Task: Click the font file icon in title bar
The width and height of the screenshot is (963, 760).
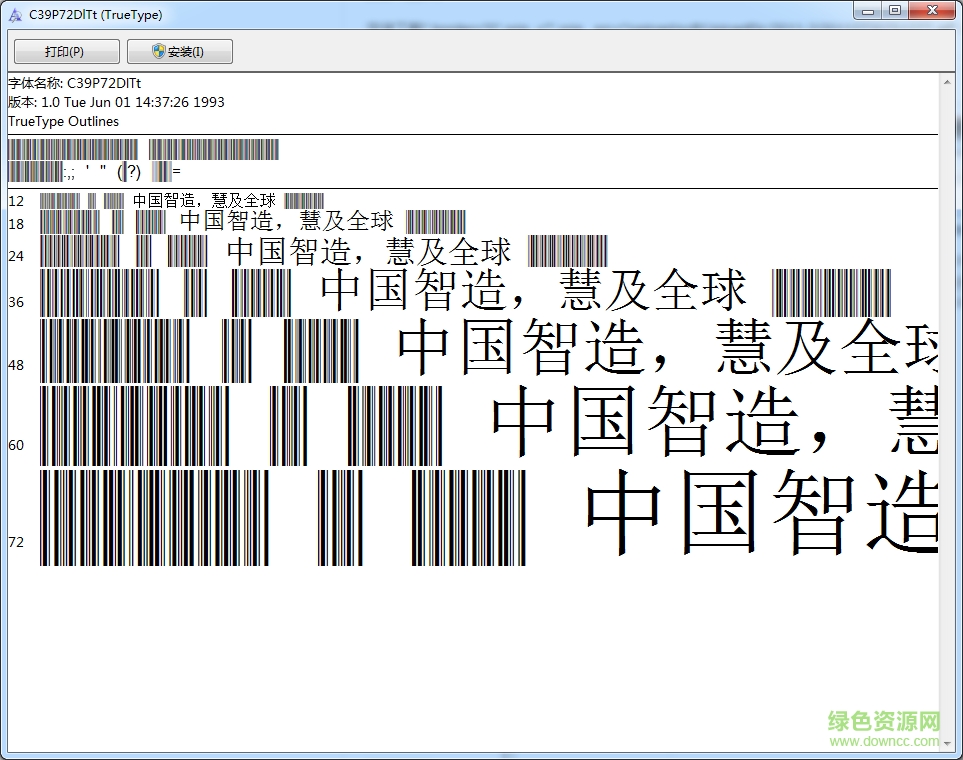Action: 15,15
